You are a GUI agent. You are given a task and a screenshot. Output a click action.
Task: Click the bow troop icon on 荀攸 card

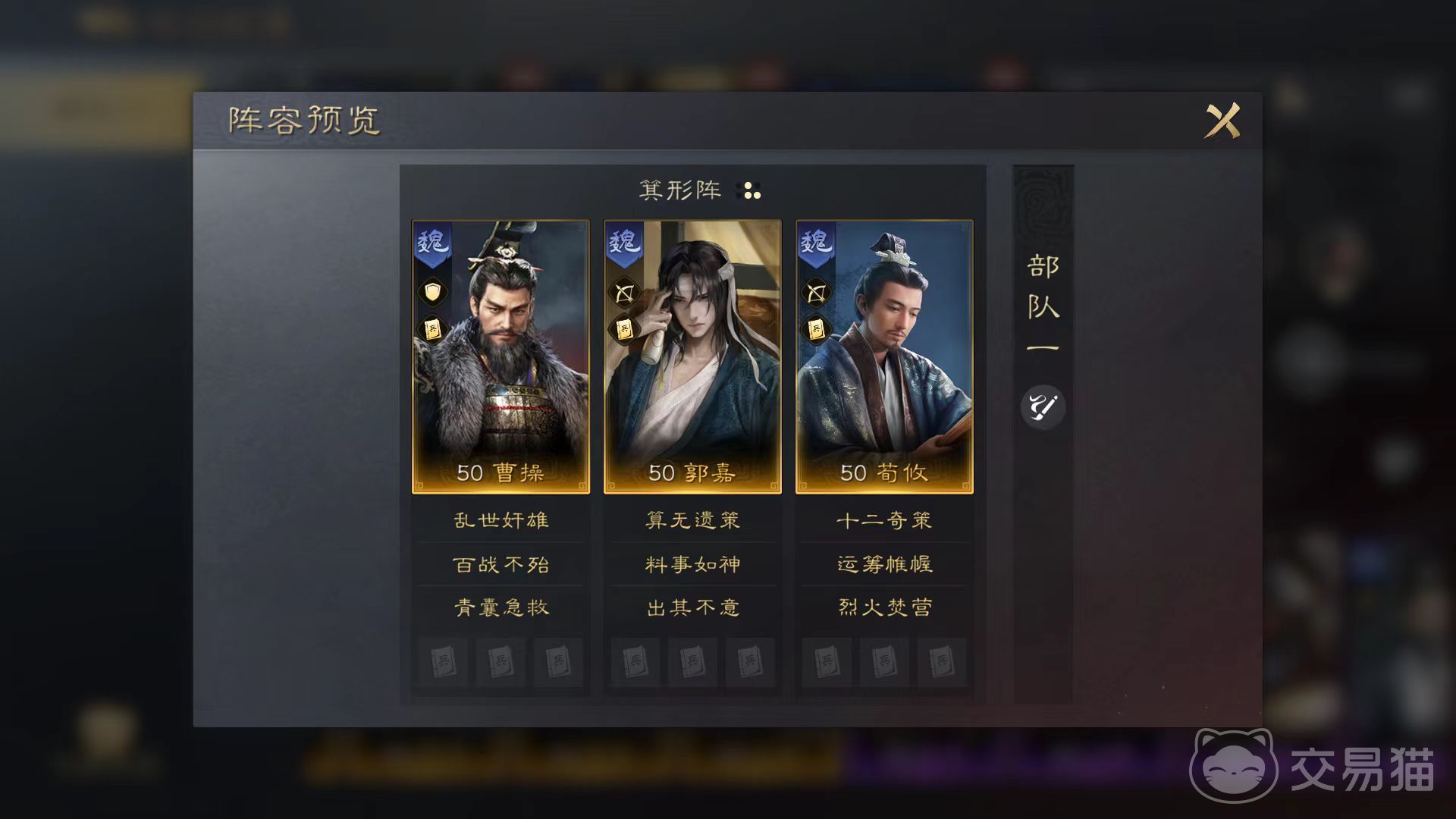click(x=816, y=292)
